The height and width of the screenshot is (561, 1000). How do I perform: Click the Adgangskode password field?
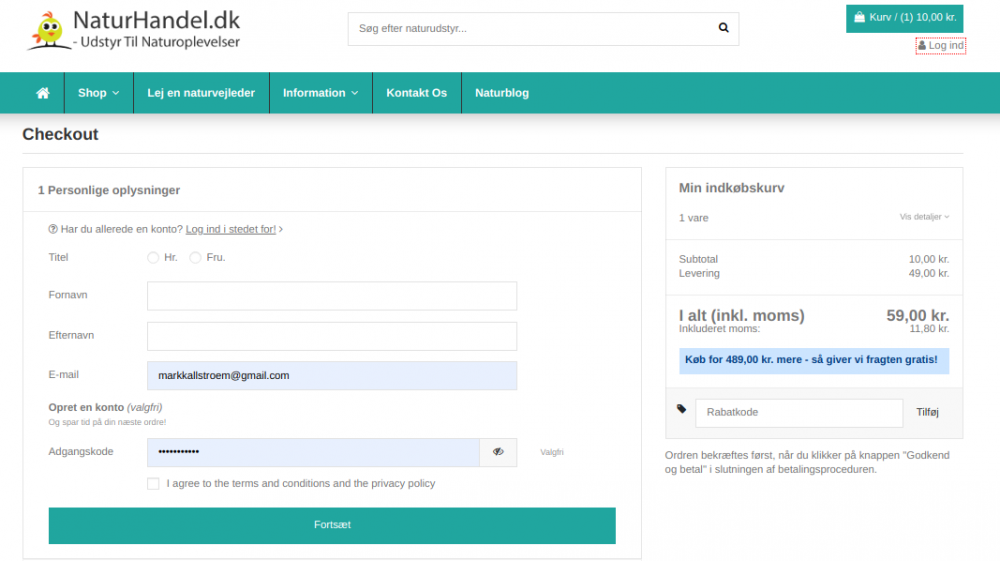313,452
